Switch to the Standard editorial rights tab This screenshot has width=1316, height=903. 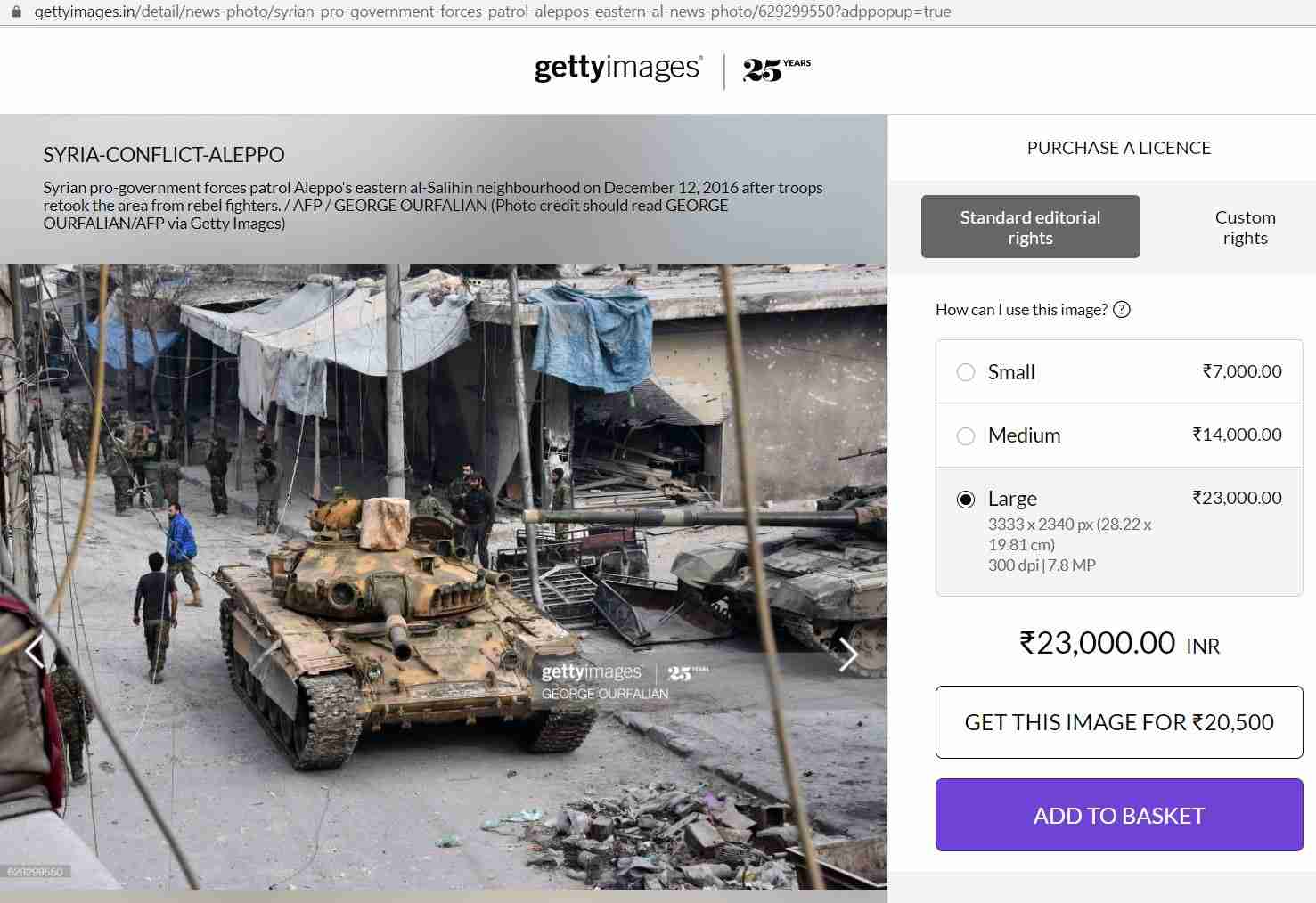tap(1031, 227)
